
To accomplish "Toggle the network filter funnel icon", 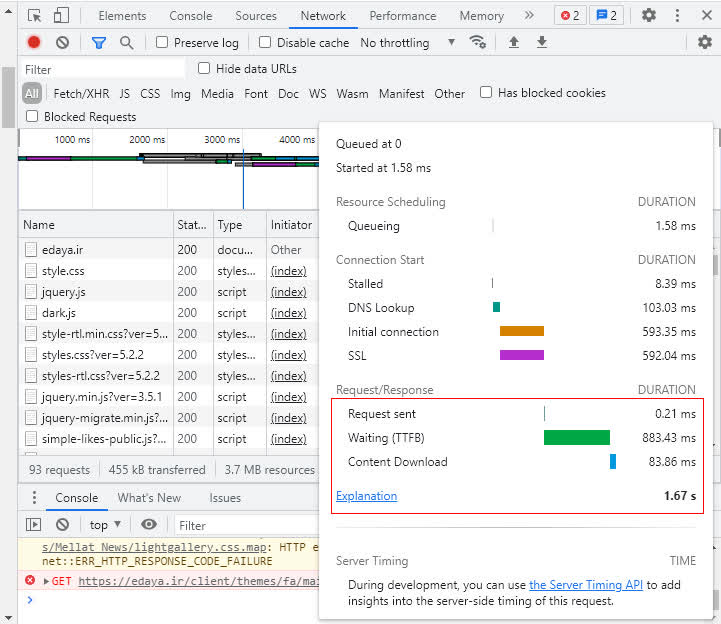I will pos(99,43).
